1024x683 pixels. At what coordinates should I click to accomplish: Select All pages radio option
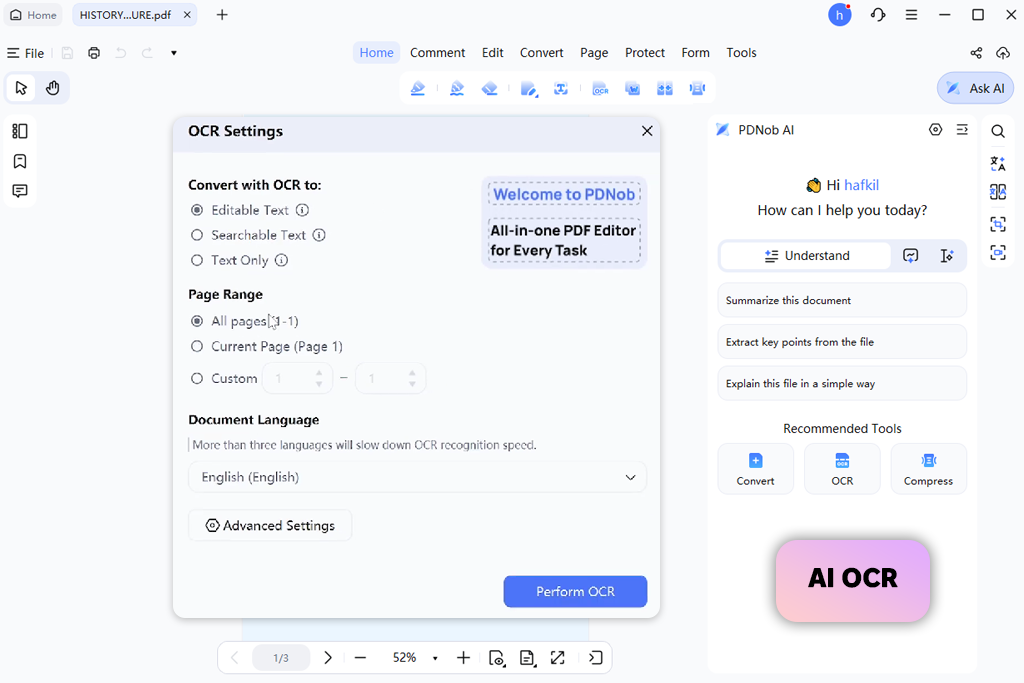coord(197,321)
